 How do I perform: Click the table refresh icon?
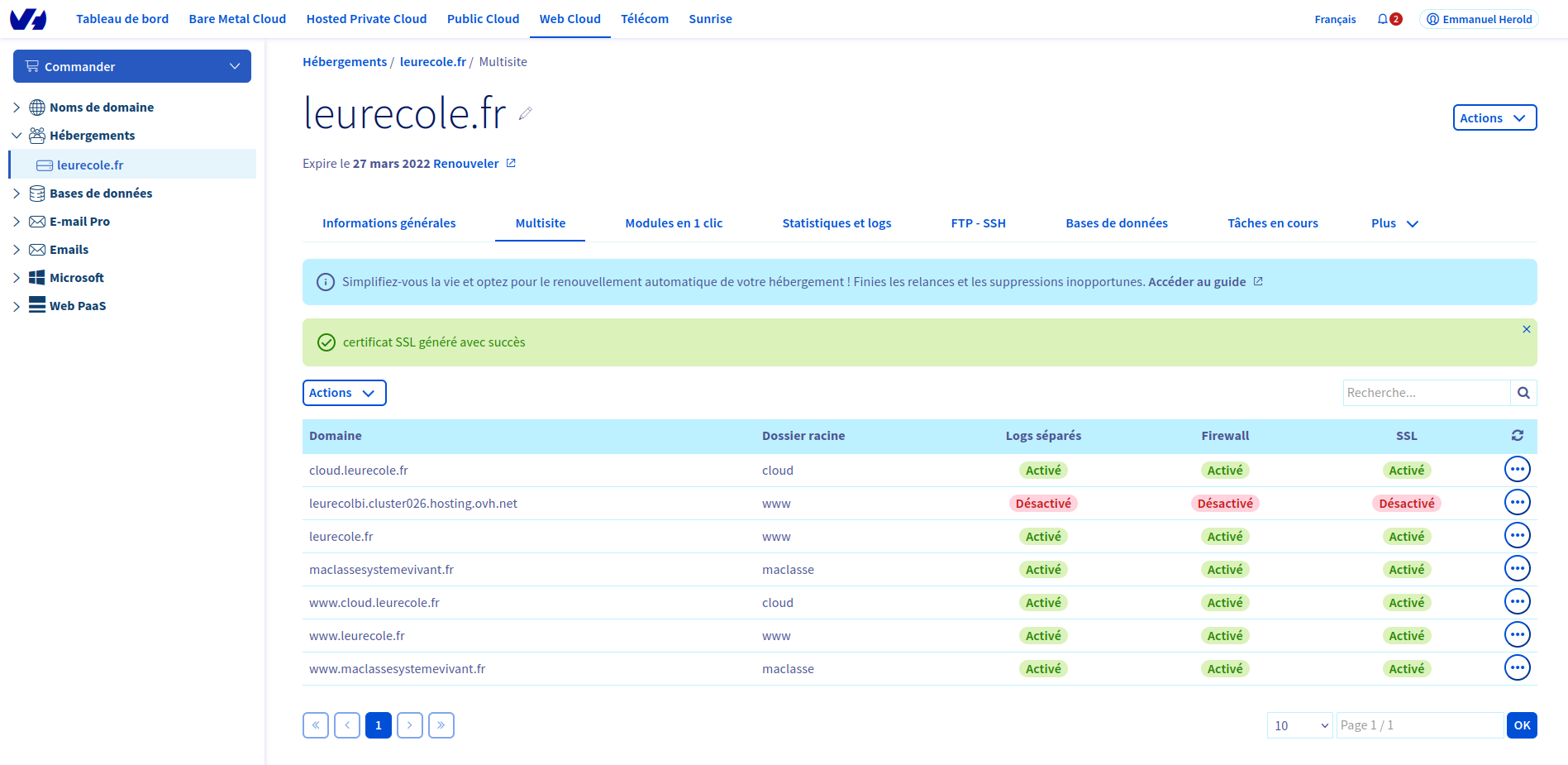pos(1518,436)
